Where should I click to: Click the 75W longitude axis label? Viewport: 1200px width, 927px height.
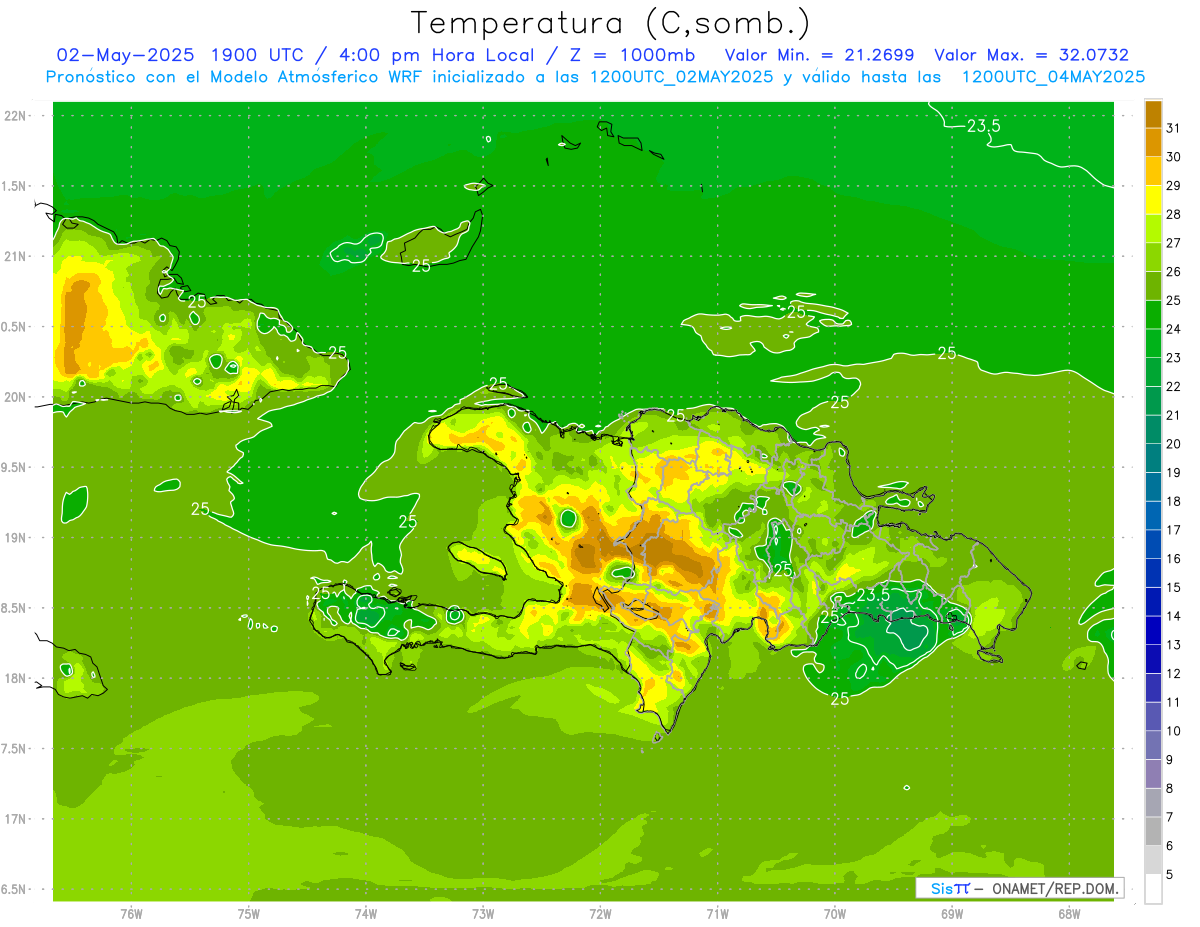(249, 914)
